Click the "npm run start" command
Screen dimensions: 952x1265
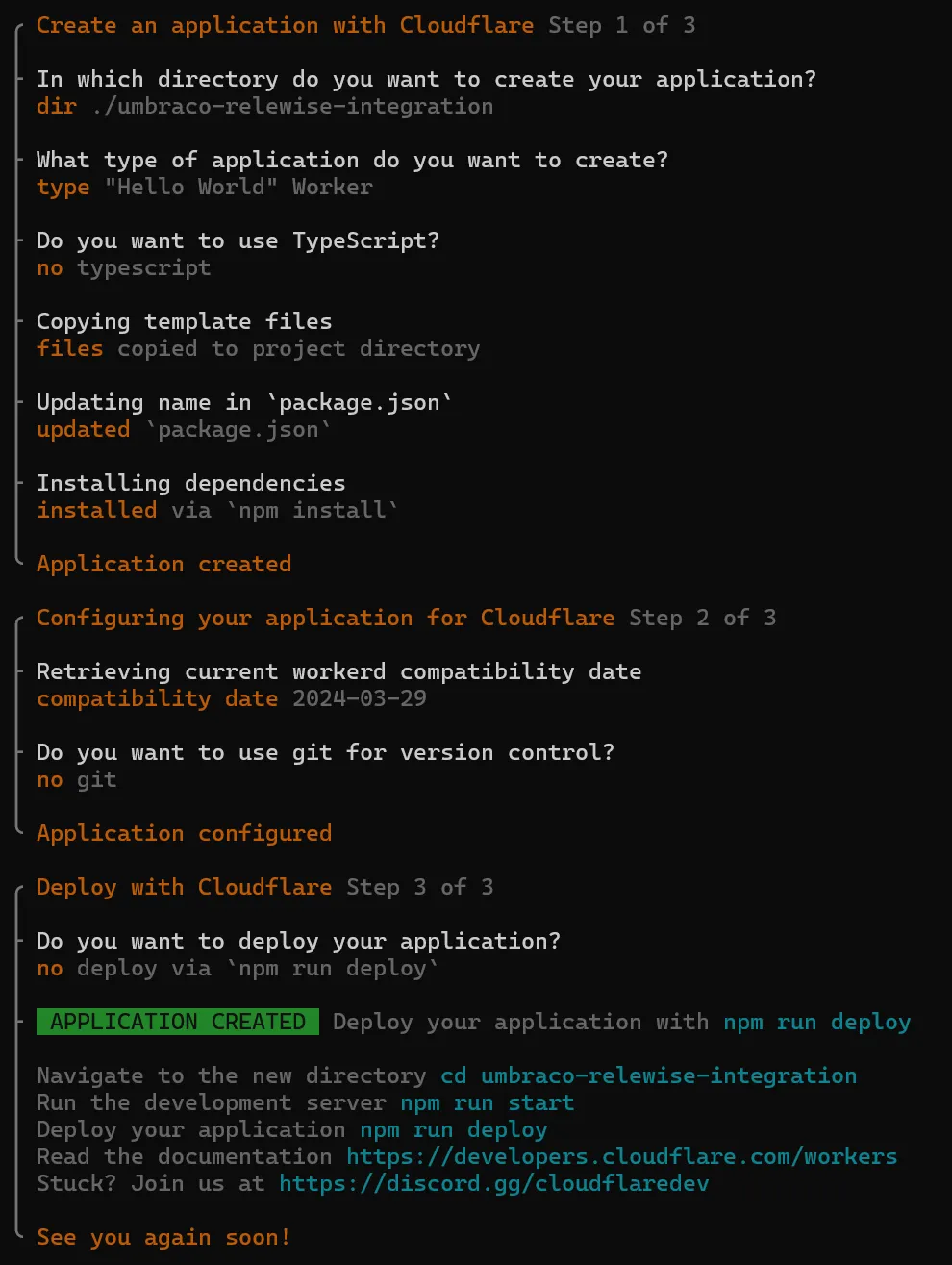tap(487, 1102)
